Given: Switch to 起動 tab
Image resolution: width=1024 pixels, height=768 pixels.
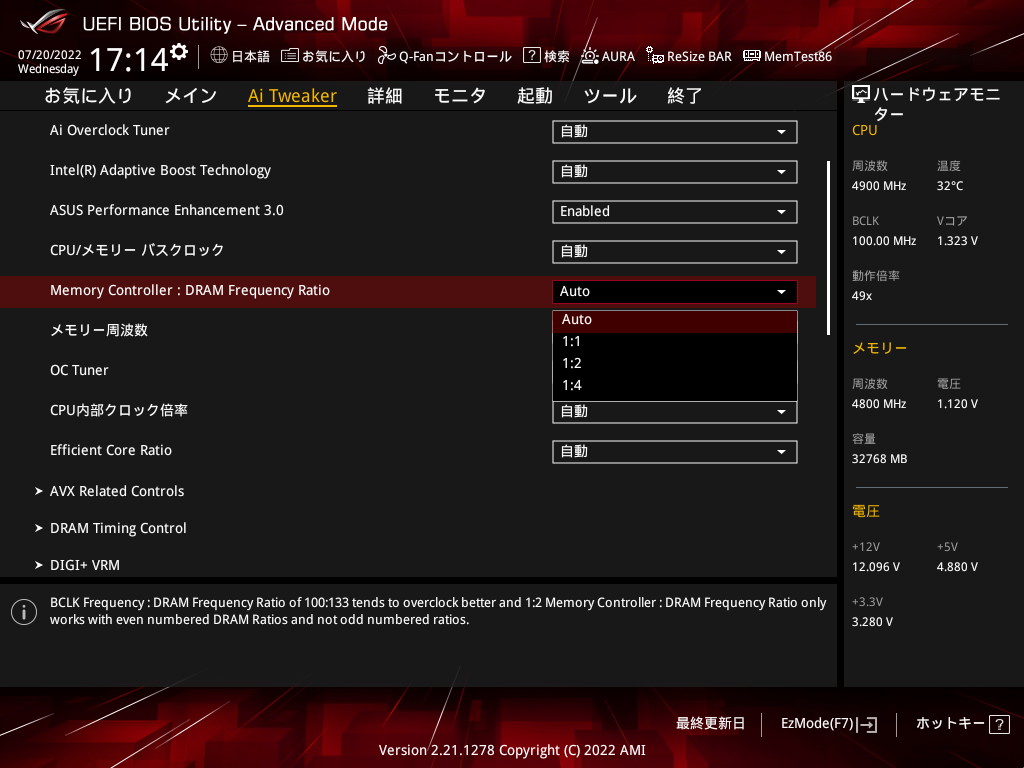Looking at the screenshot, I should (535, 96).
